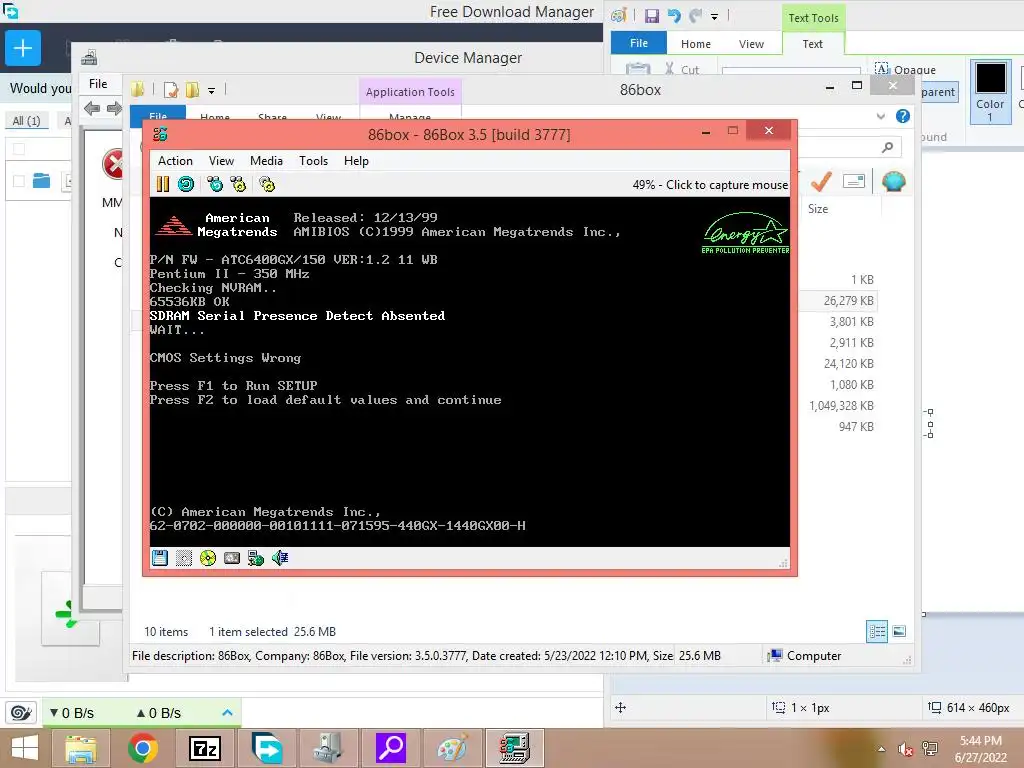Click the network status icon in 86Box
This screenshot has height=768, width=1024.
[256, 558]
